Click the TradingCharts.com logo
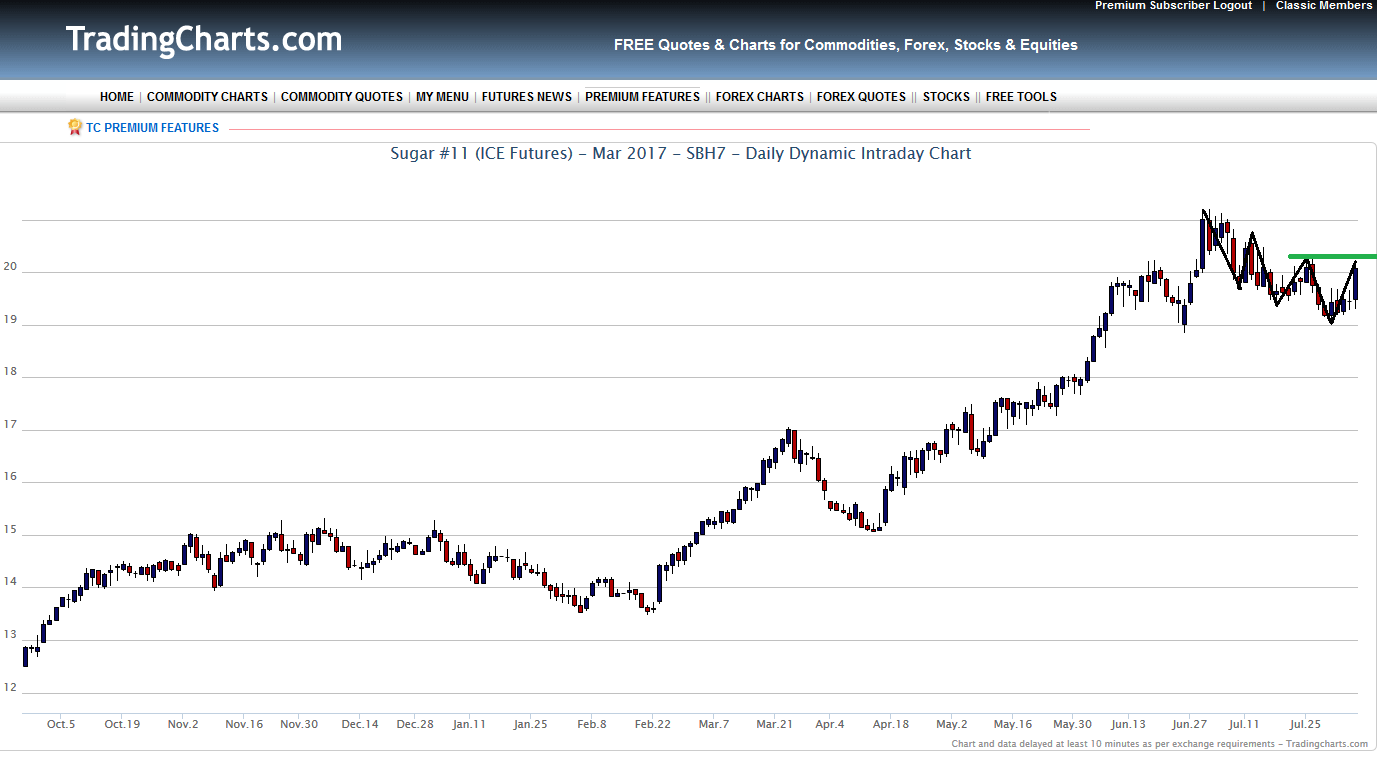 pos(204,40)
